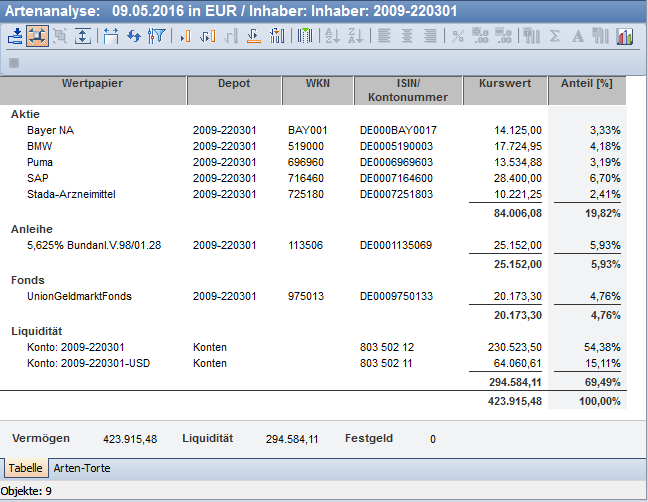Click the export/download icon in toolbar
This screenshot has width=648, height=502.
(x=15, y=36)
